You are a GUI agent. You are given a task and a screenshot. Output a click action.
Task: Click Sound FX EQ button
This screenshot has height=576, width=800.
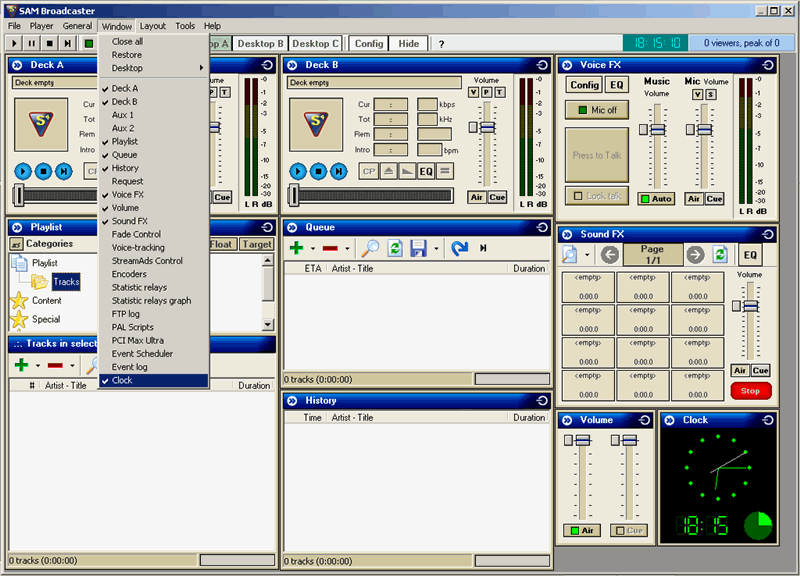[x=750, y=255]
